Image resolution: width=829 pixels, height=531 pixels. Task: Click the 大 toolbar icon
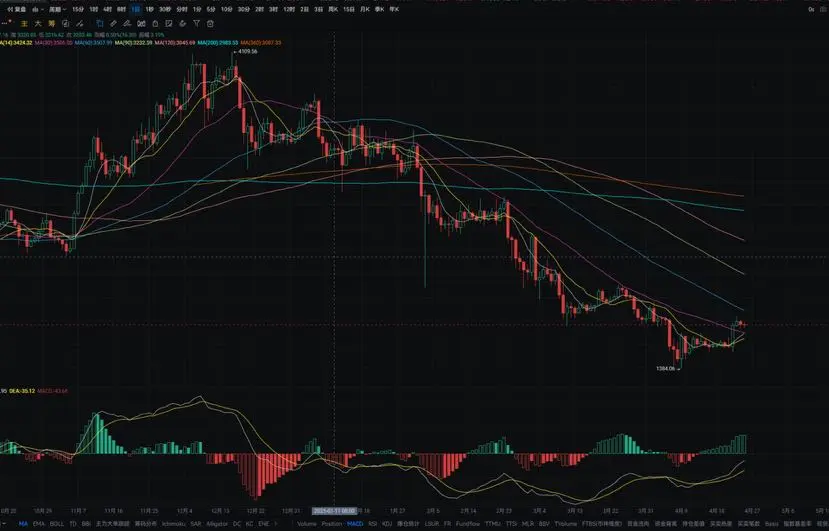pos(38,24)
